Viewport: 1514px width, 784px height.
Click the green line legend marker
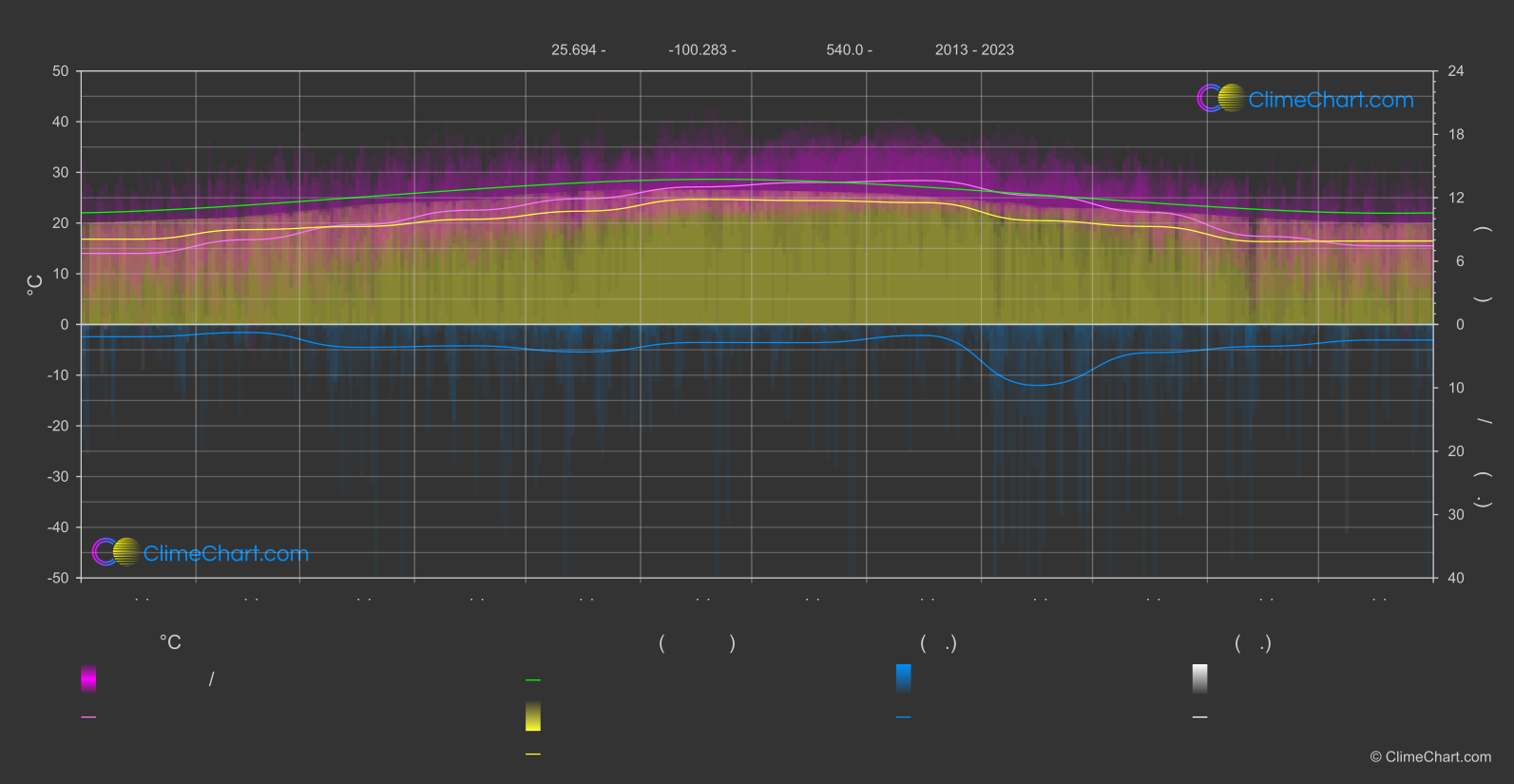click(x=533, y=680)
